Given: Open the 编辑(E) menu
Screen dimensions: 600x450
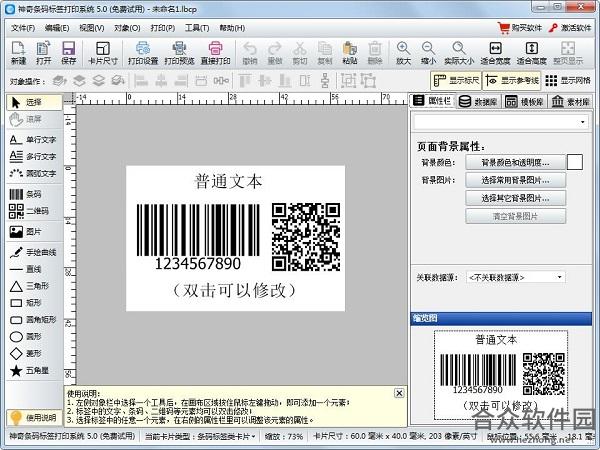Looking at the screenshot, I should tap(57, 28).
